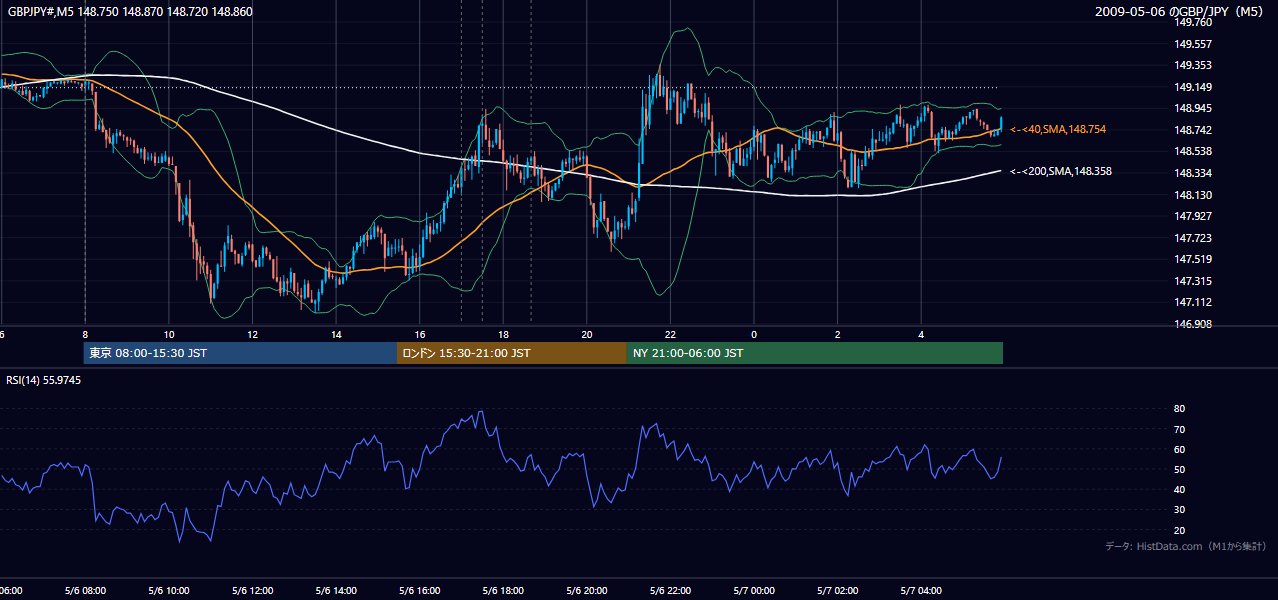The height and width of the screenshot is (600, 1278).
Task: Click hour label 14 below price chart
Action: (x=336, y=335)
